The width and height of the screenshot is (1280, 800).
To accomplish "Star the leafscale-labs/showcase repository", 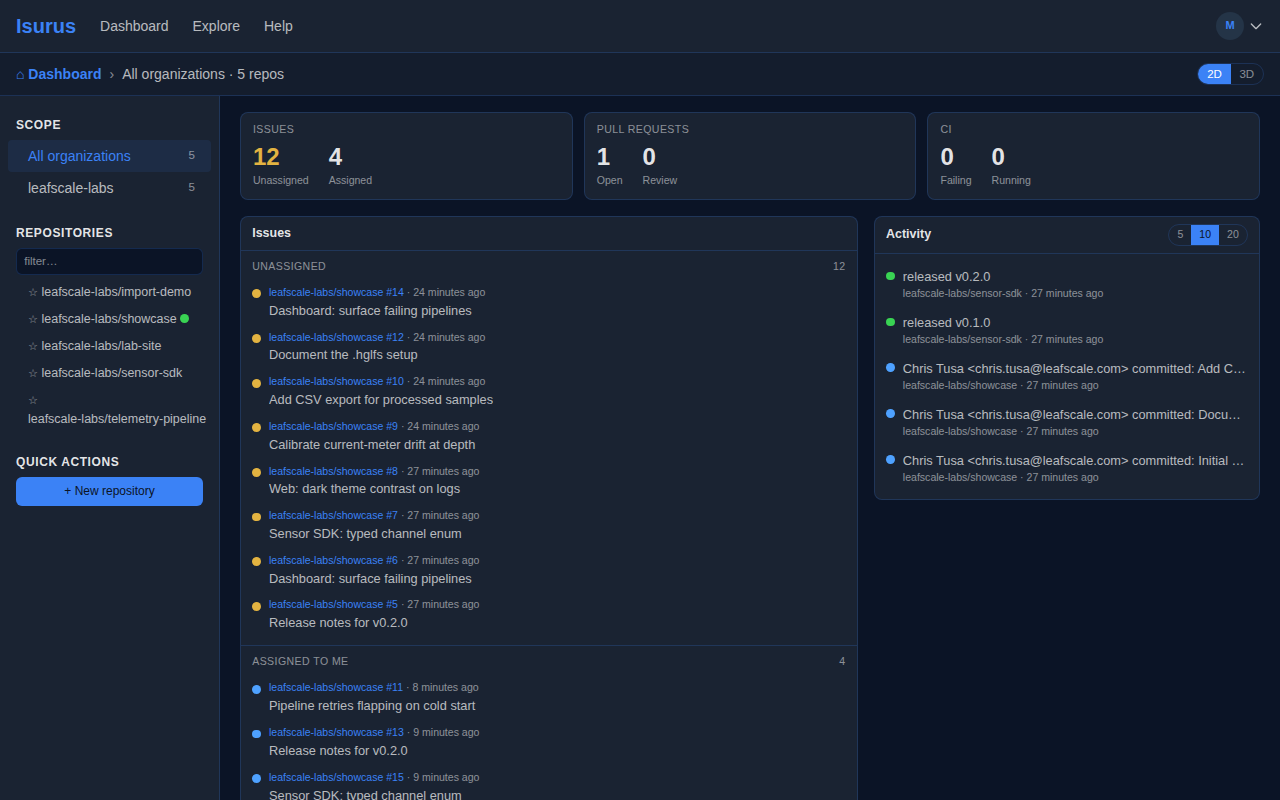I will point(33,319).
